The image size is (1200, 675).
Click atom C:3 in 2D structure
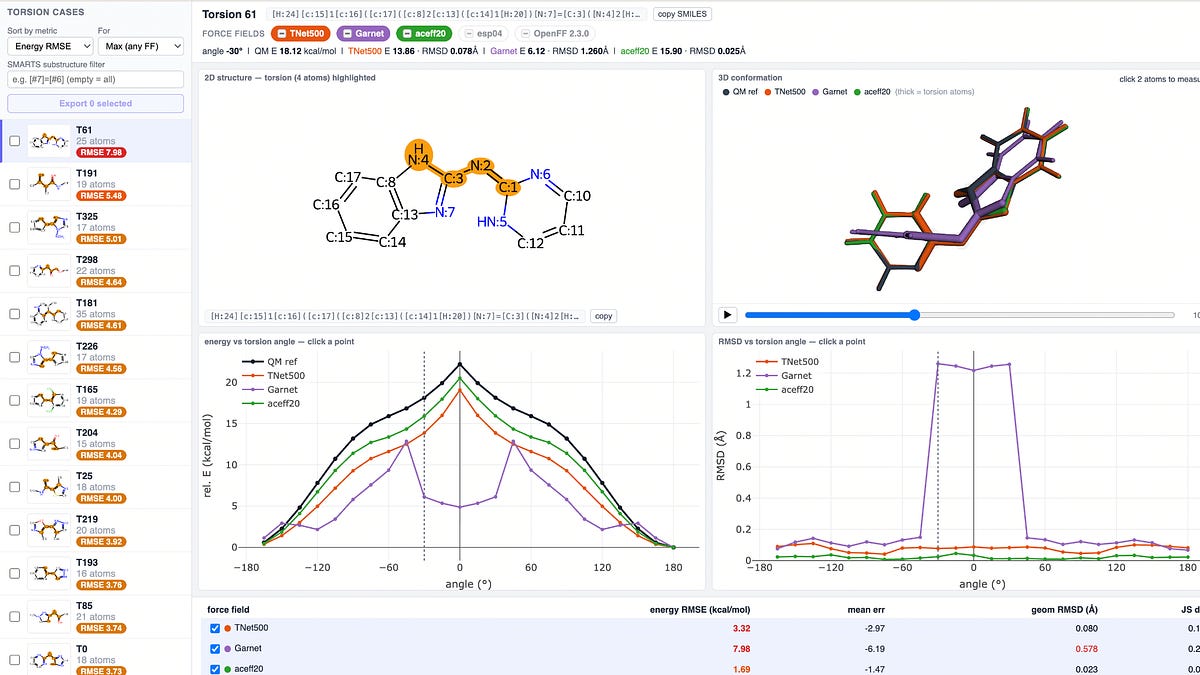pyautogui.click(x=453, y=178)
